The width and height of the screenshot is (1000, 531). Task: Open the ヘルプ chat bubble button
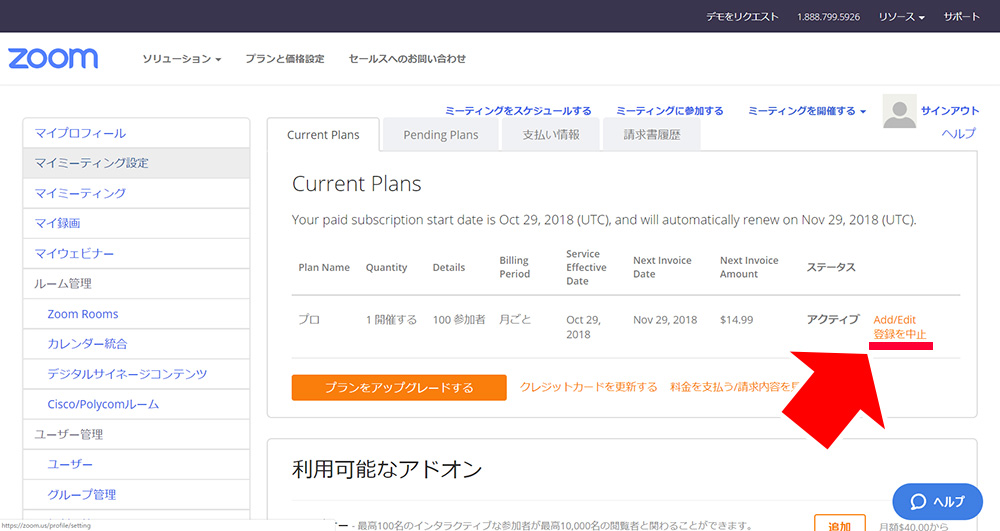click(x=934, y=501)
